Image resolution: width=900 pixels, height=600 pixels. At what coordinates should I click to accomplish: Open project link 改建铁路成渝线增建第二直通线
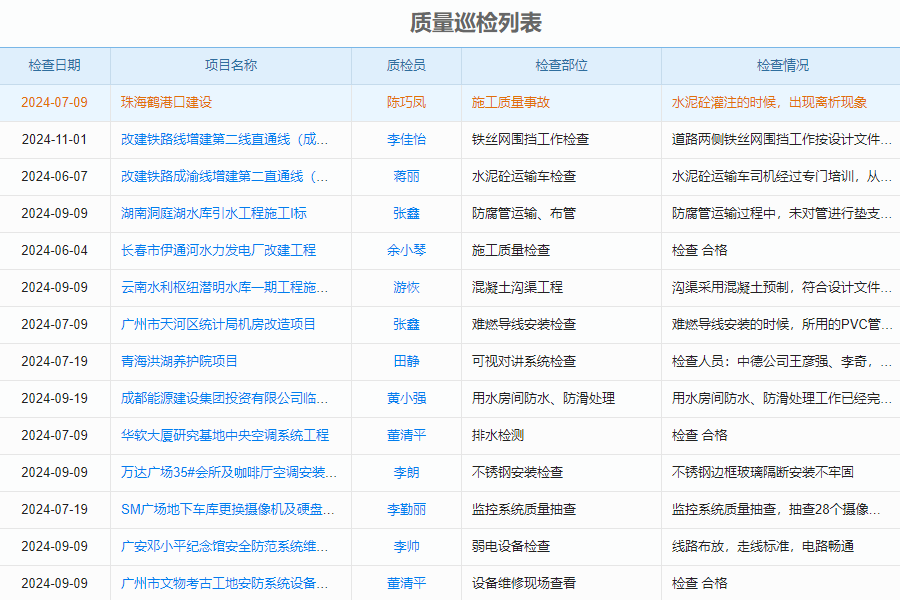224,176
